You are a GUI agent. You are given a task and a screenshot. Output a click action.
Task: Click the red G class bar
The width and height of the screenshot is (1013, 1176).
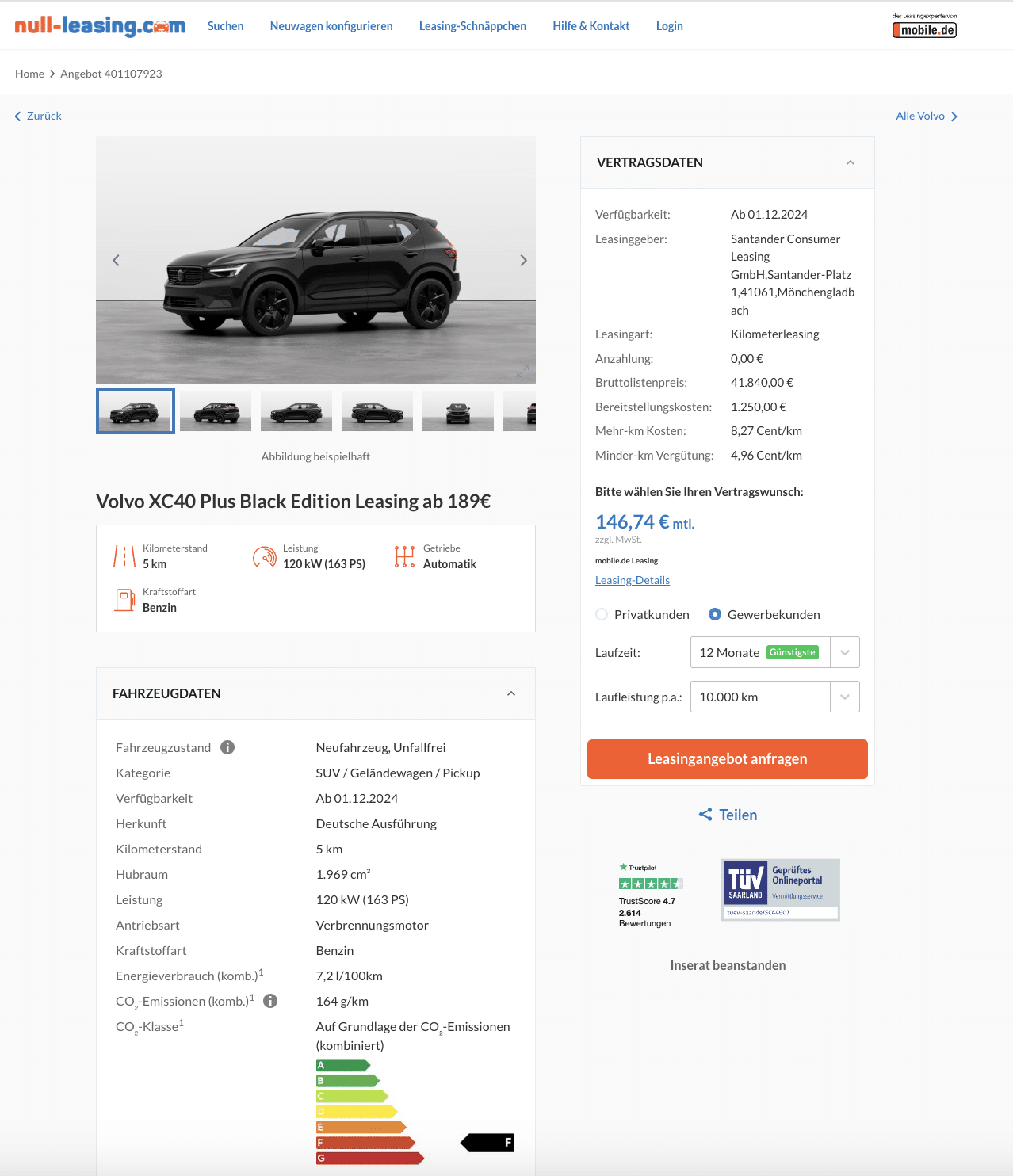370,1158
